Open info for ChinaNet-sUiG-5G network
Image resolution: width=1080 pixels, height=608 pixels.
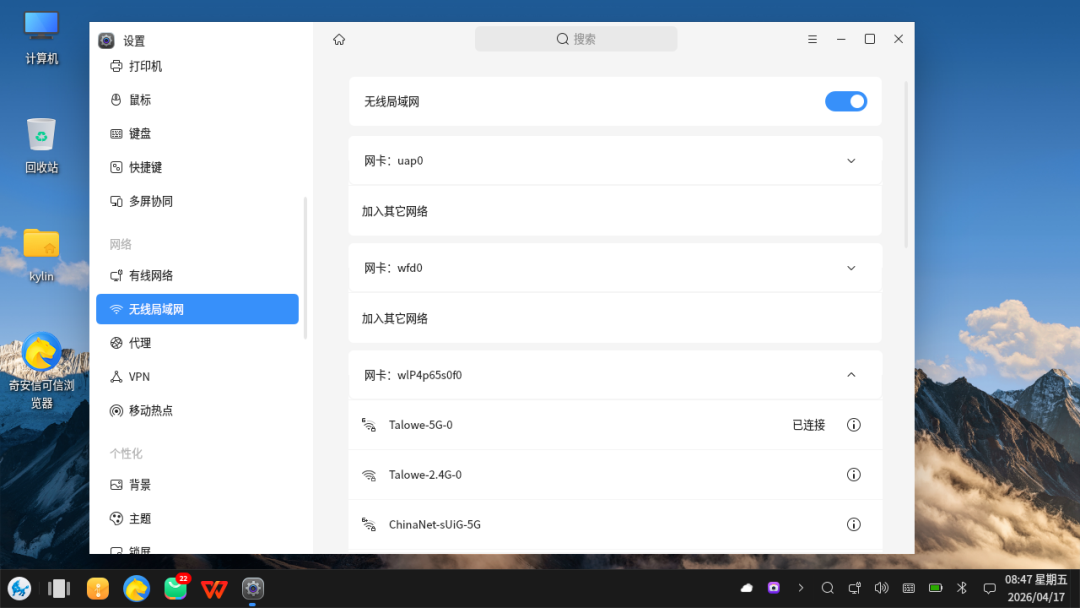[853, 525]
